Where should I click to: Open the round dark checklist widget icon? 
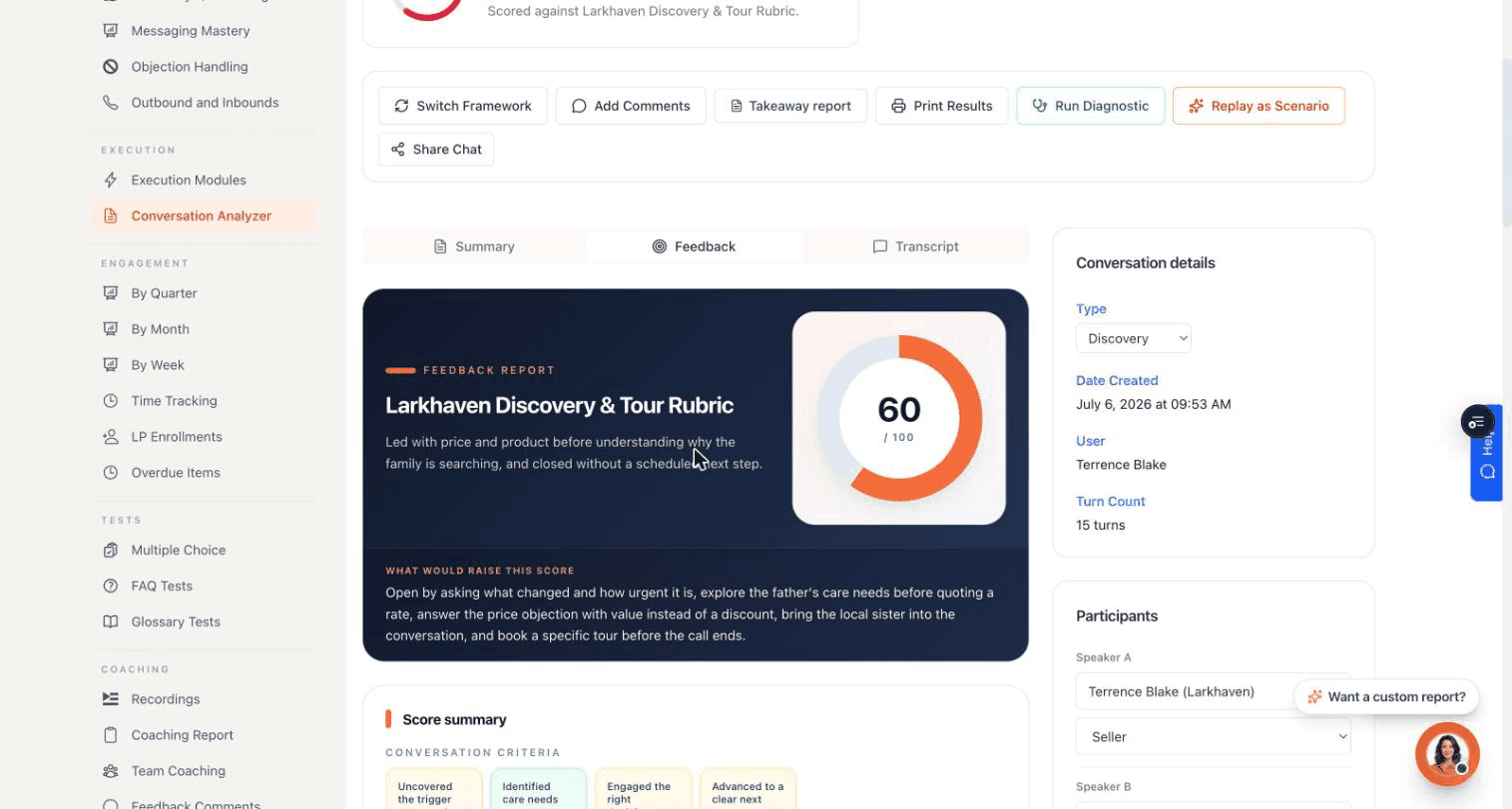[1477, 422]
